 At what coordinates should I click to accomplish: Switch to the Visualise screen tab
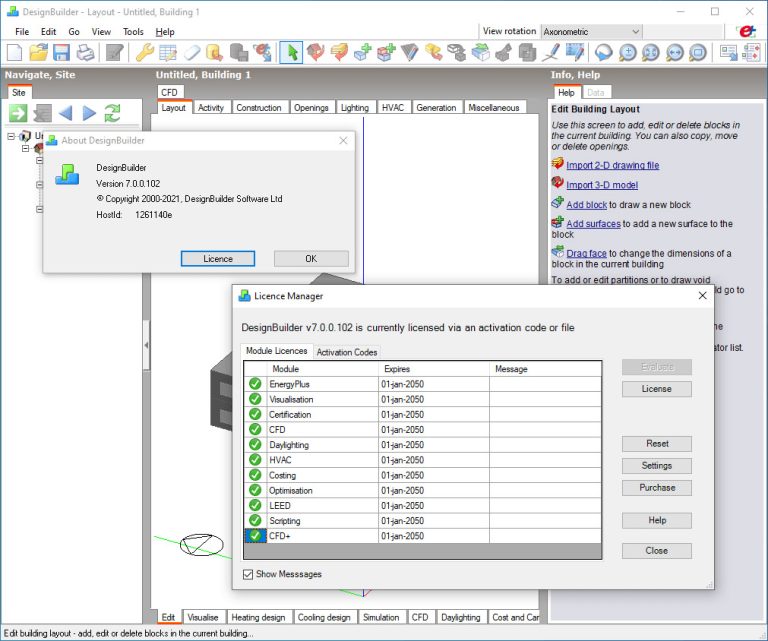(x=203, y=617)
